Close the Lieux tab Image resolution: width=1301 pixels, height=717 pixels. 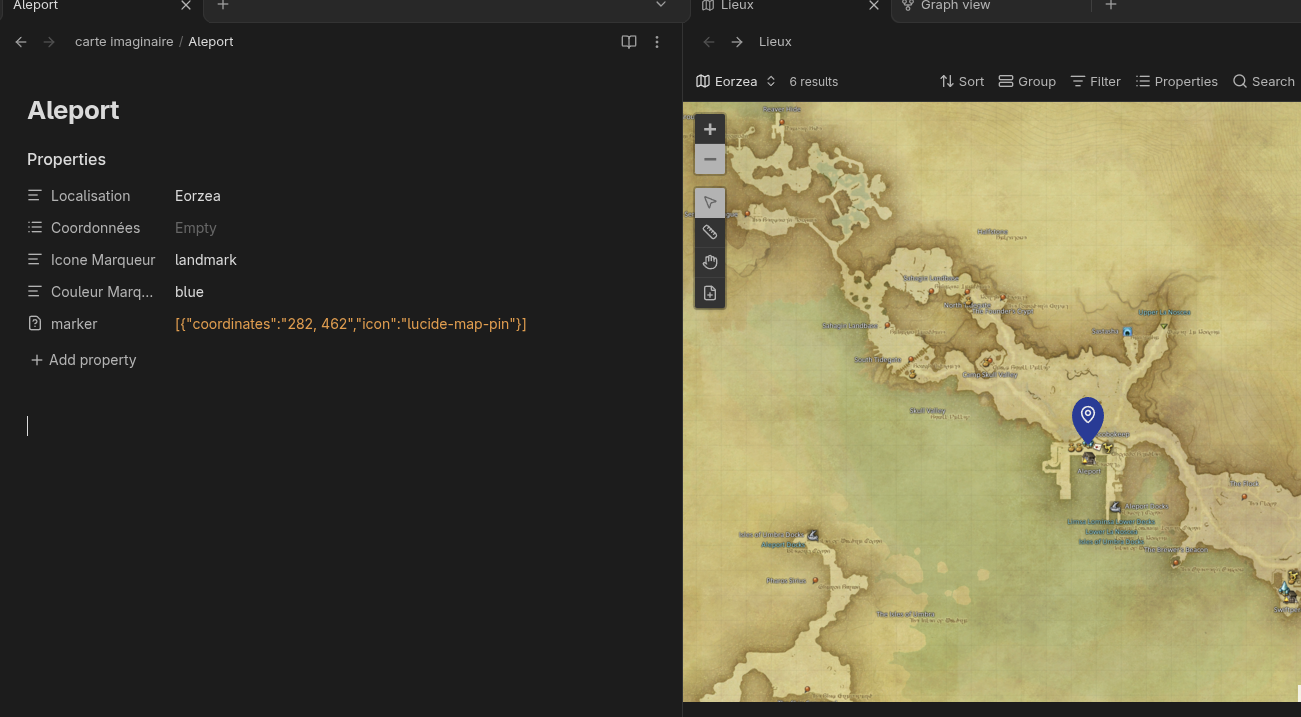tap(874, 6)
